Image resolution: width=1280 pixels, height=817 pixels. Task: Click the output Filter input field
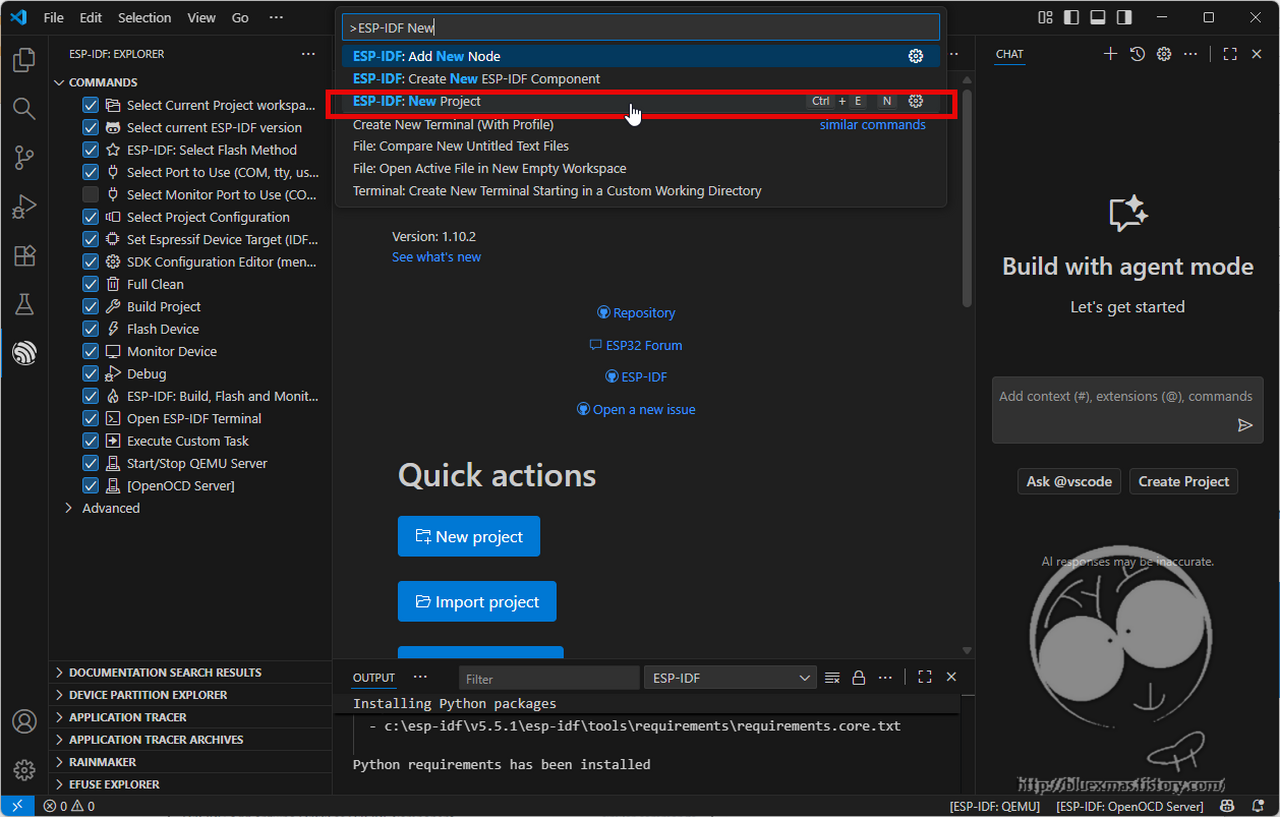pyautogui.click(x=549, y=678)
